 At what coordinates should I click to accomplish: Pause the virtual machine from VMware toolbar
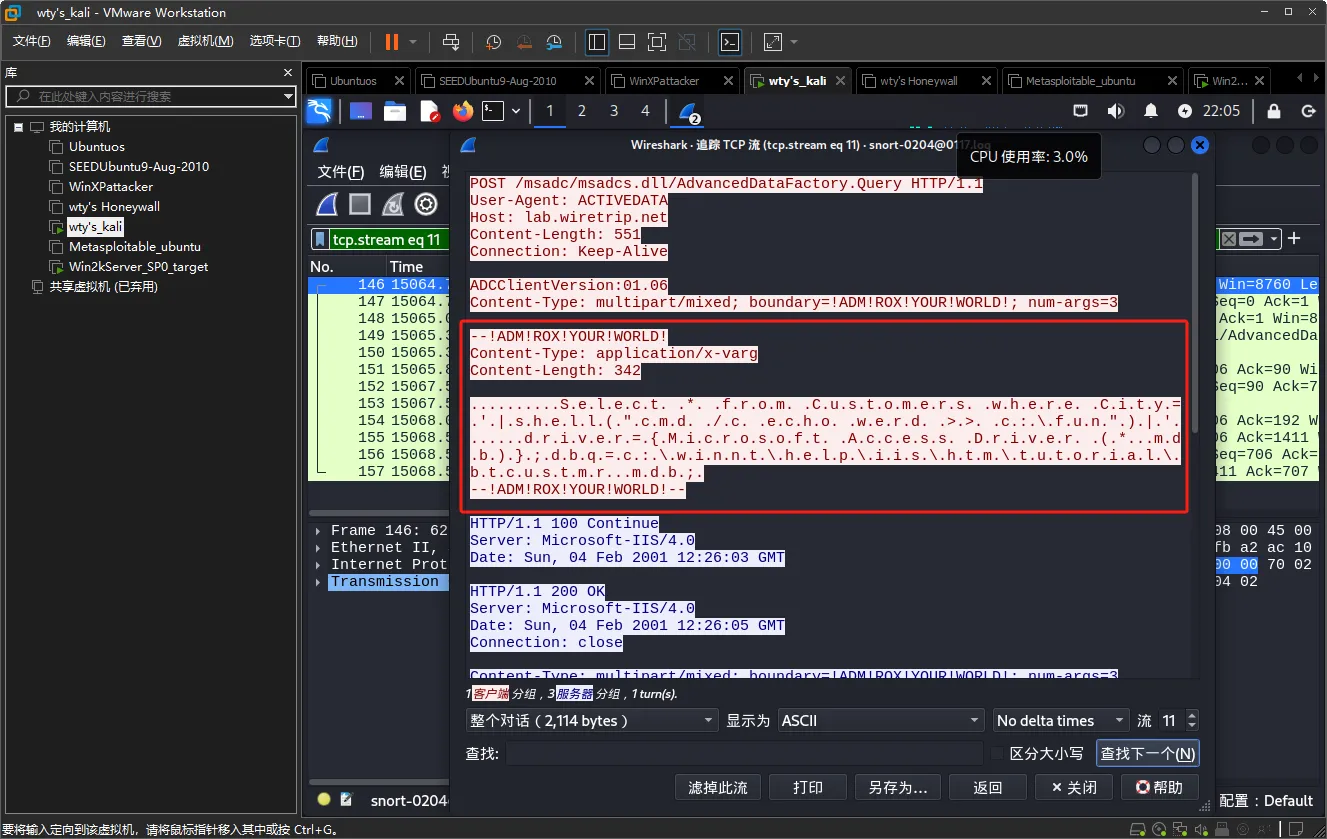pos(392,42)
